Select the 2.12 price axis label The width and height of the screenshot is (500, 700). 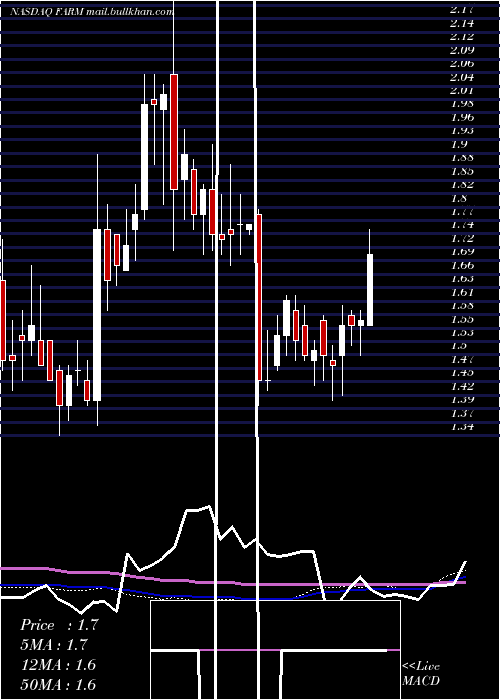(462, 36)
